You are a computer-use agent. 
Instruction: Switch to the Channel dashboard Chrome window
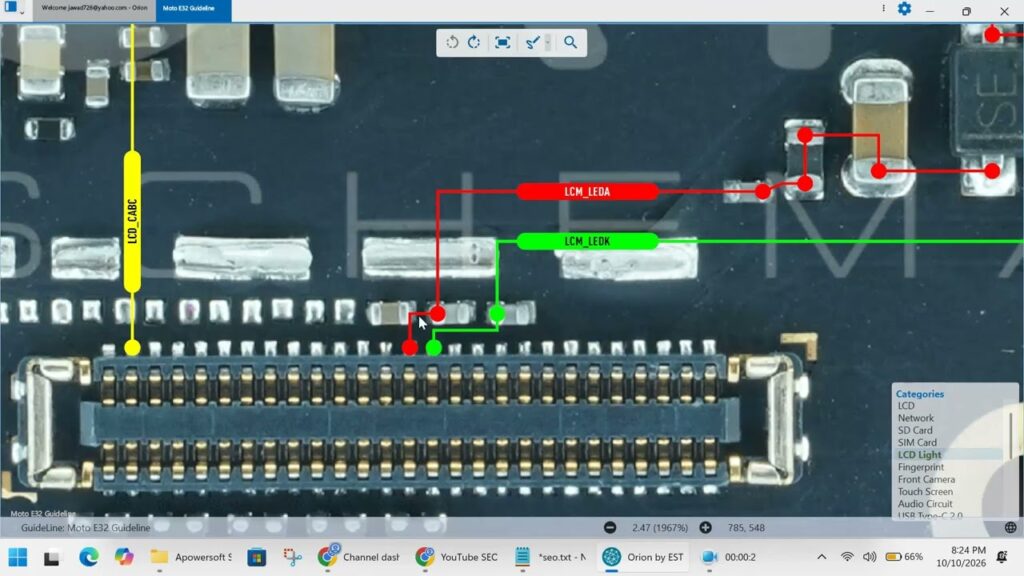click(359, 557)
